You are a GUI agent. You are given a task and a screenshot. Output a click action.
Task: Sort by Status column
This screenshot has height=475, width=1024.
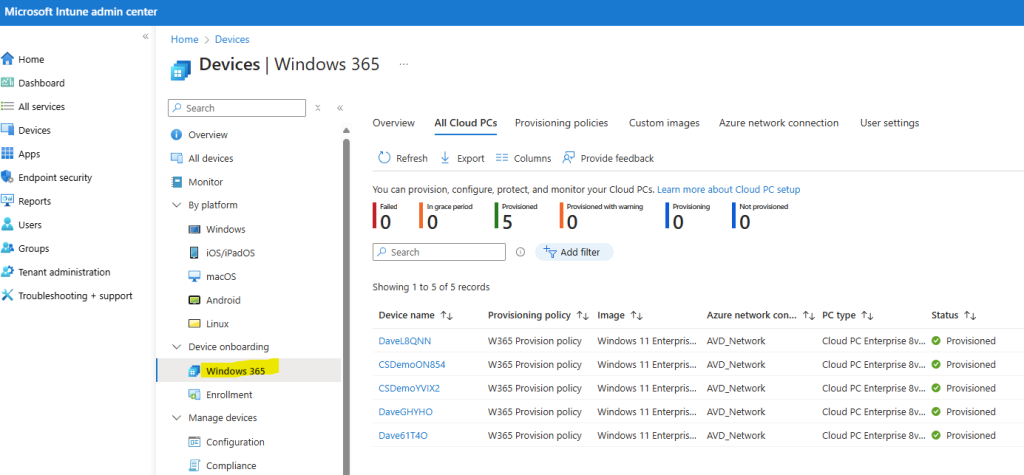[x=953, y=315]
